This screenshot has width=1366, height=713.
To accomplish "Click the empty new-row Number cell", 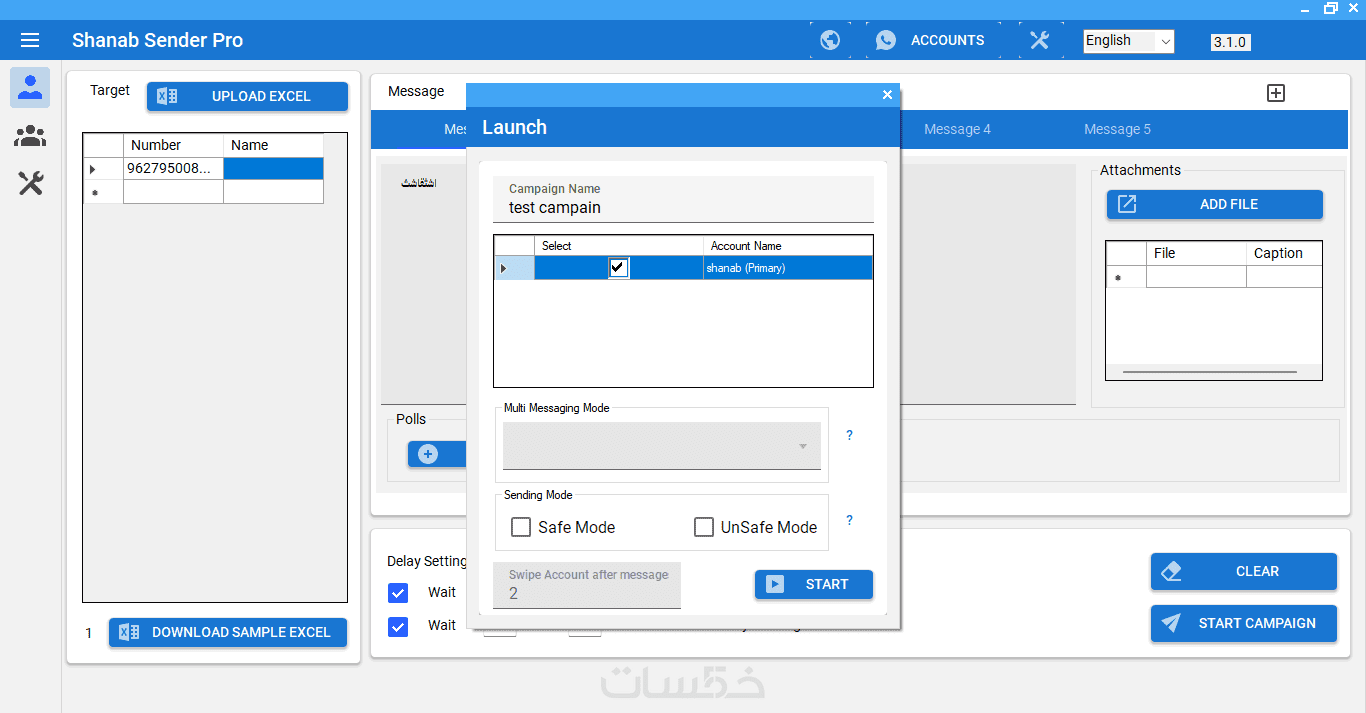I will (173, 192).
